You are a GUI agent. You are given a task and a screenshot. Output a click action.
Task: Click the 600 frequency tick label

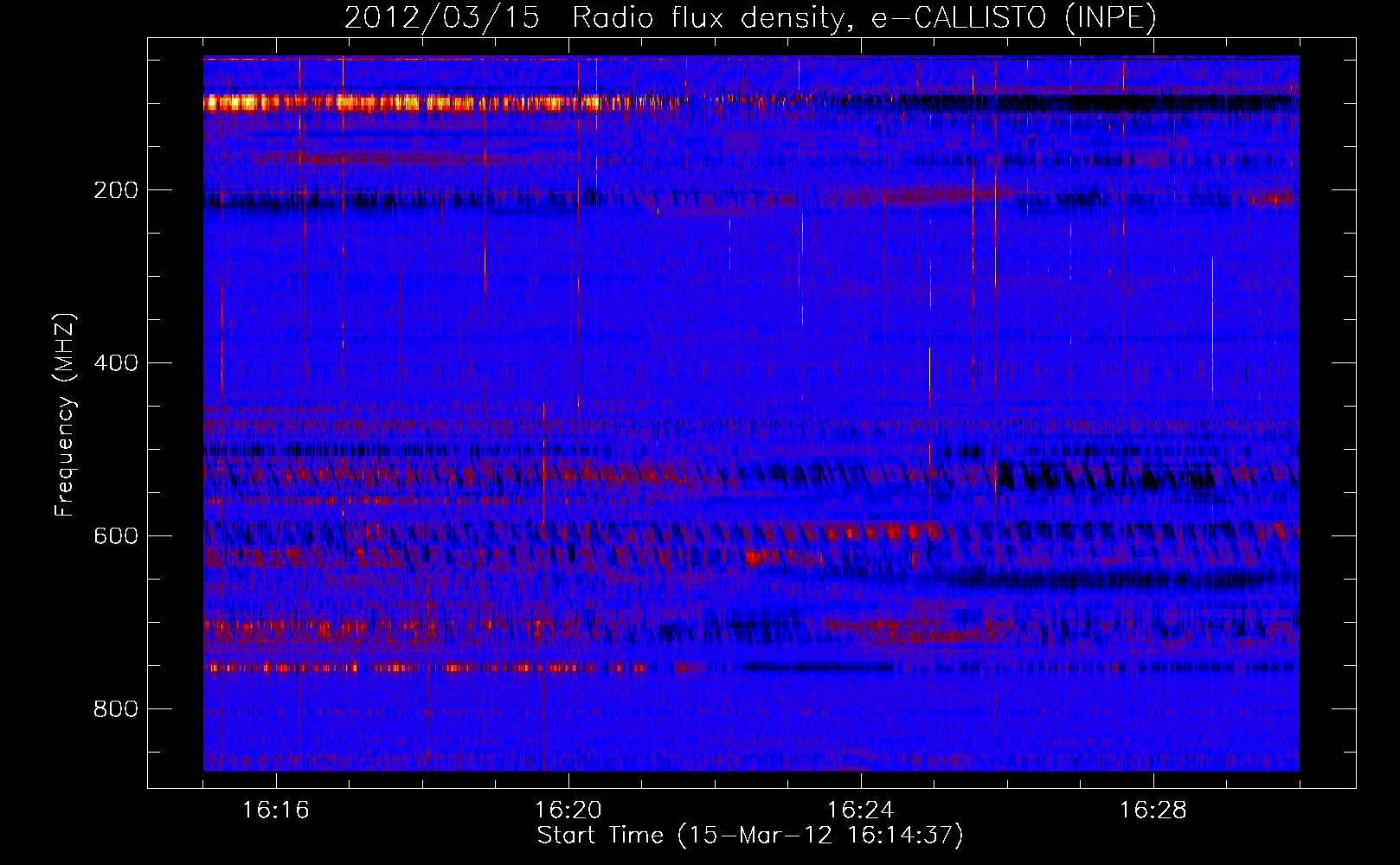click(x=116, y=536)
